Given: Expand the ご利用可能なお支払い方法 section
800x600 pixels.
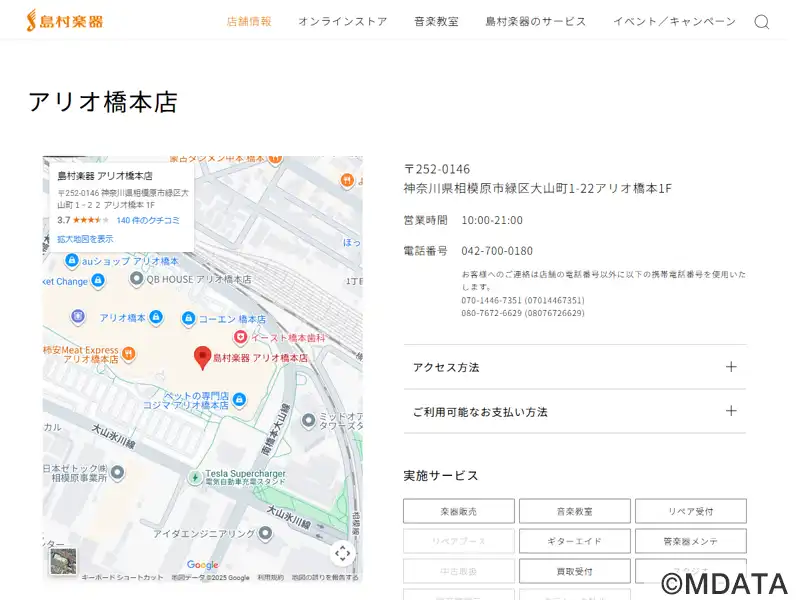Looking at the screenshot, I should click(x=574, y=411).
